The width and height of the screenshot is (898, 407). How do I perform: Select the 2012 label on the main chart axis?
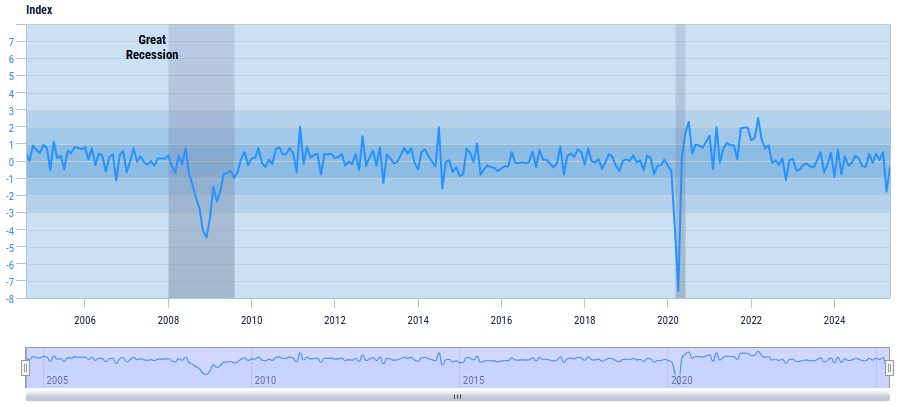(x=334, y=319)
